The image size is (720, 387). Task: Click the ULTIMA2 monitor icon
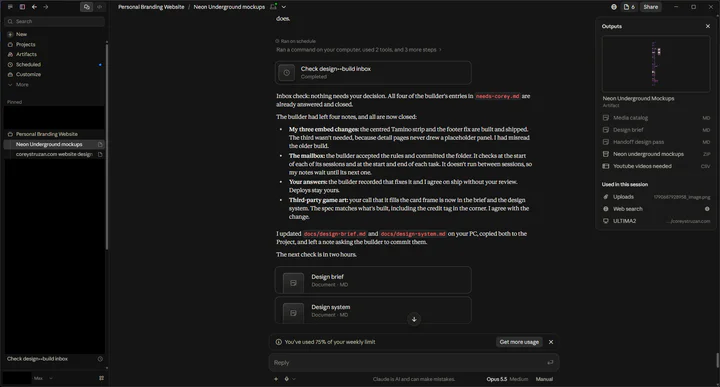pos(606,221)
